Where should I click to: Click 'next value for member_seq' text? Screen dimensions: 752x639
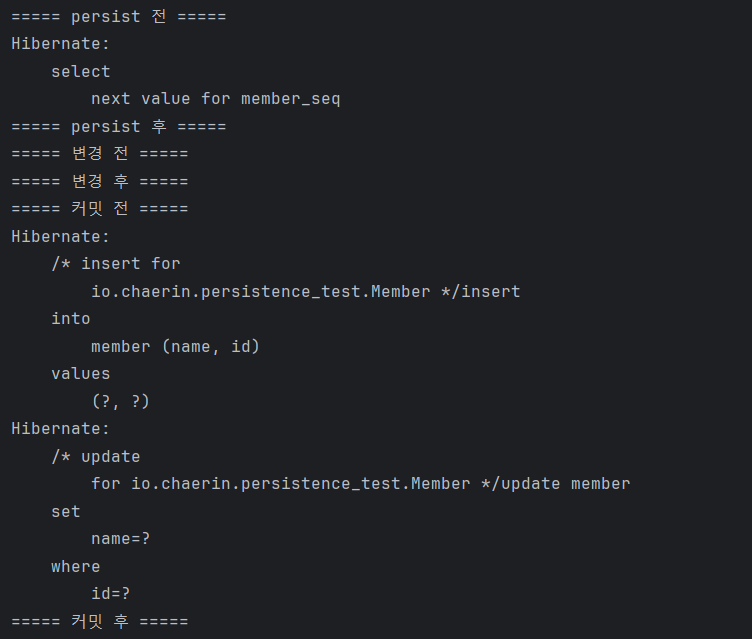pos(216,99)
